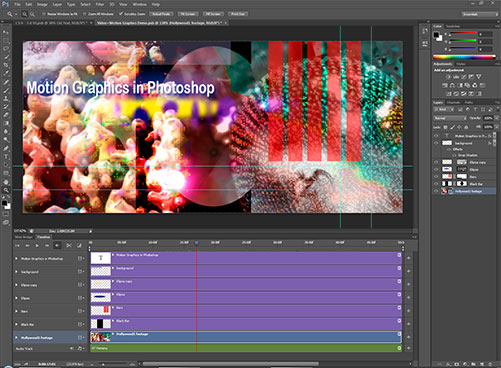Hide the text layer in Layers panel
This screenshot has width=501, height=368.
point(436,136)
